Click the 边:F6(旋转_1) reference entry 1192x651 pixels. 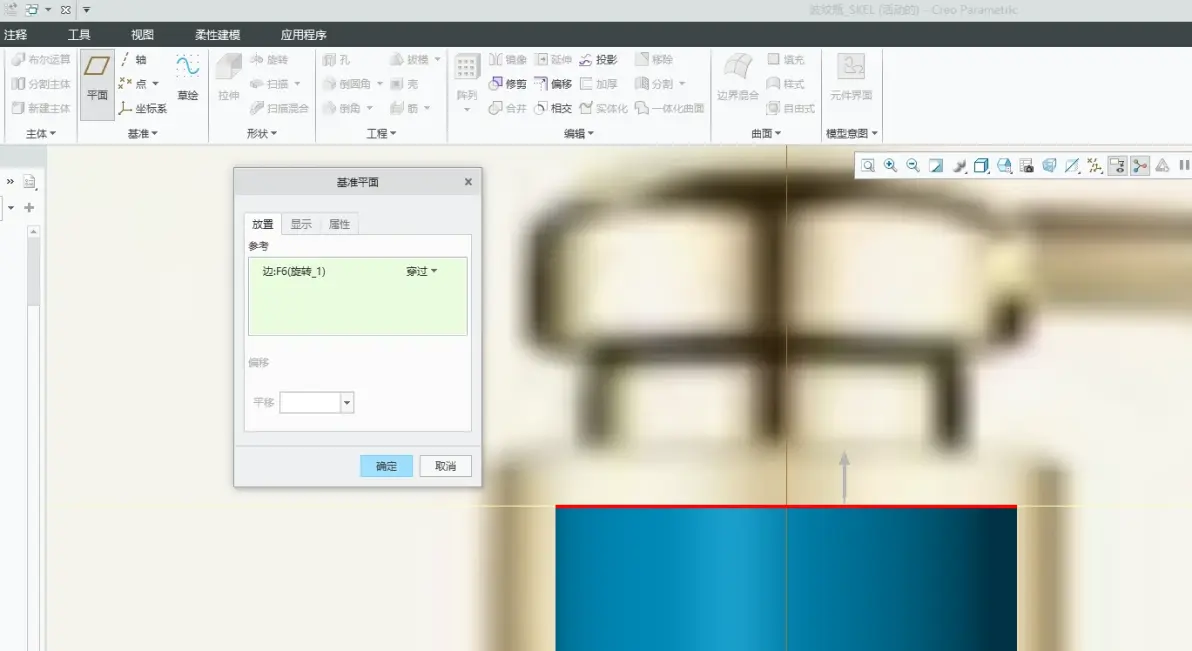tap(293, 272)
